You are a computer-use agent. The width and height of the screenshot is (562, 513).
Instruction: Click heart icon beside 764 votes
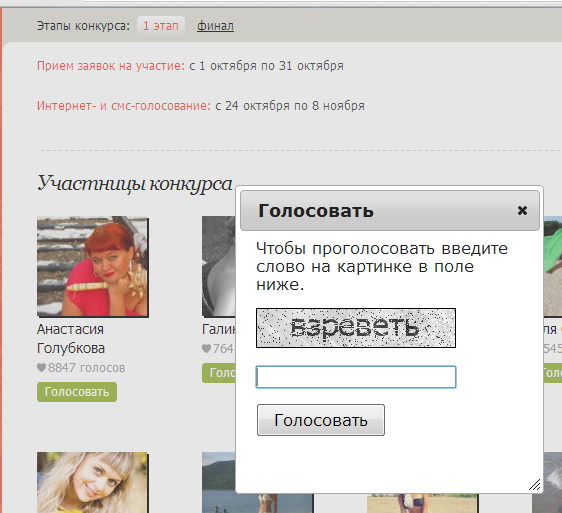[206, 348]
